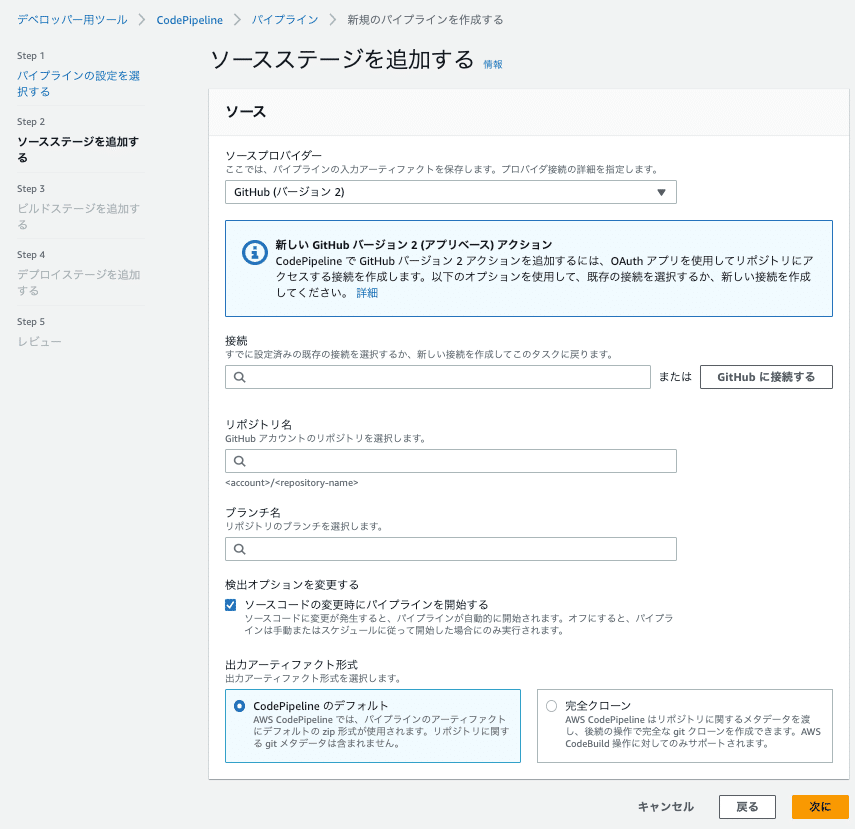Viewport: 855px width, 829px height.
Task: Click the キャンセル button
Action: coord(666,807)
